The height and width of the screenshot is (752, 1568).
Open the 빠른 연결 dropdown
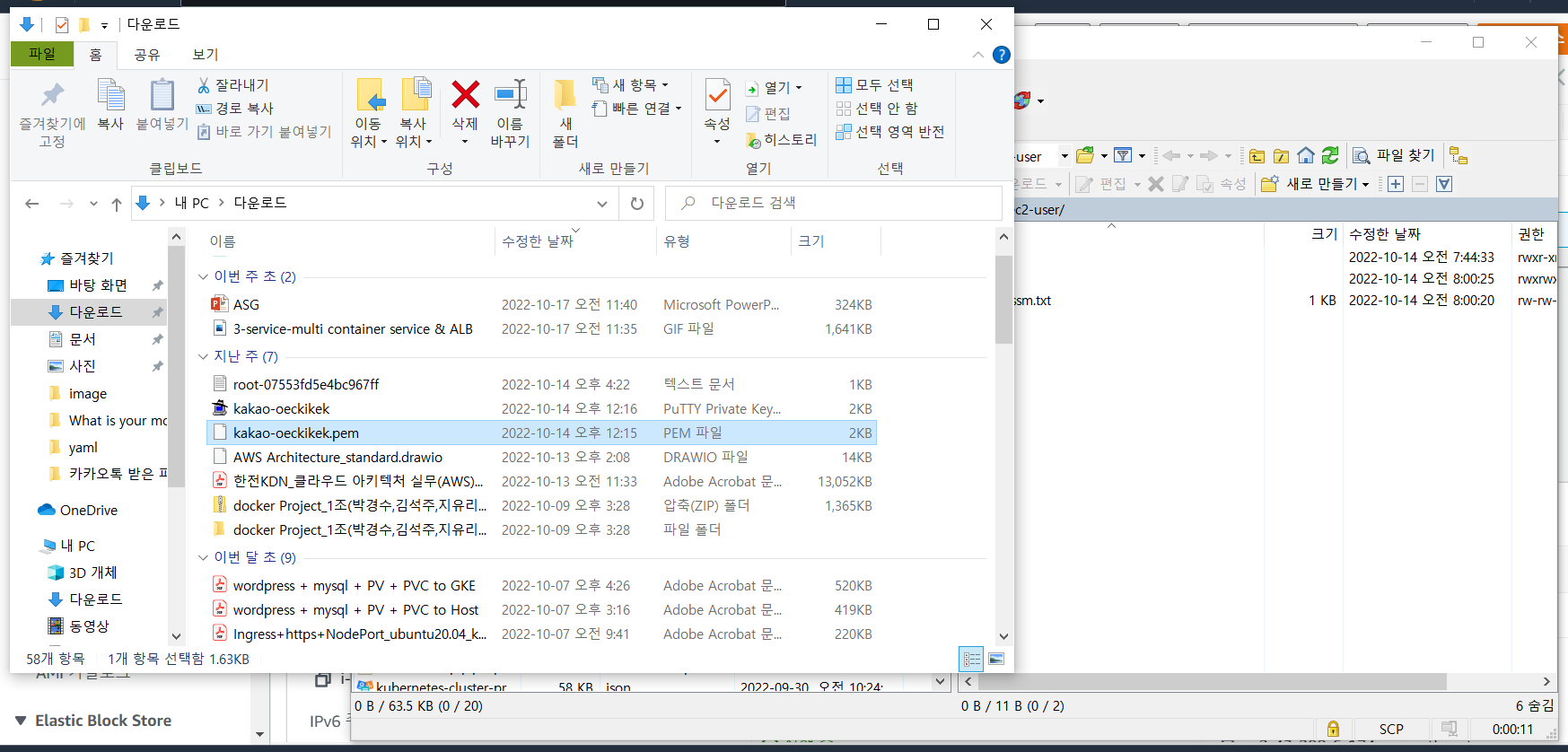tap(637, 109)
